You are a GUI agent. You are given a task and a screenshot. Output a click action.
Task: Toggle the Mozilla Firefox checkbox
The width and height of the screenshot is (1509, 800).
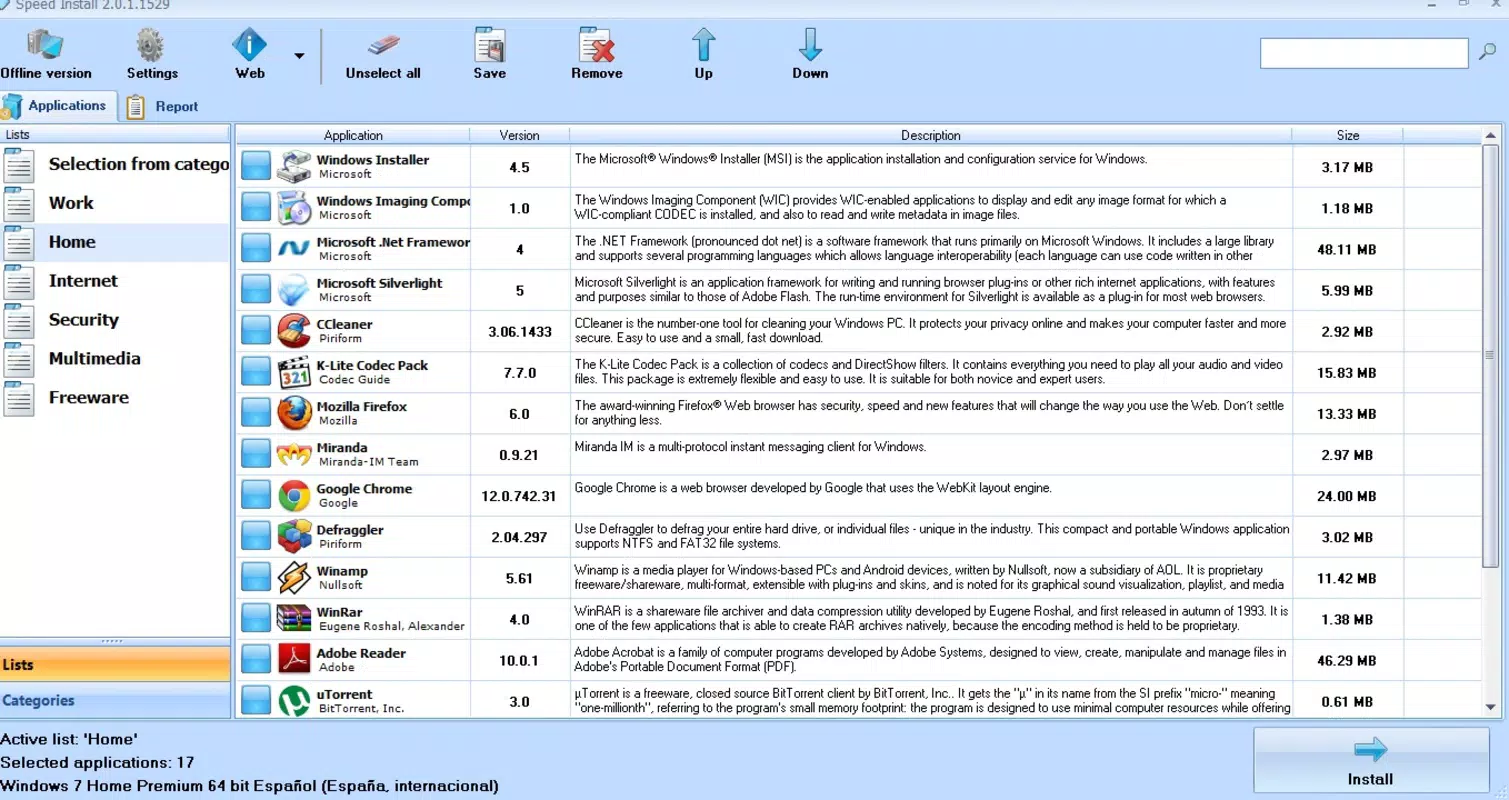[x=256, y=413]
